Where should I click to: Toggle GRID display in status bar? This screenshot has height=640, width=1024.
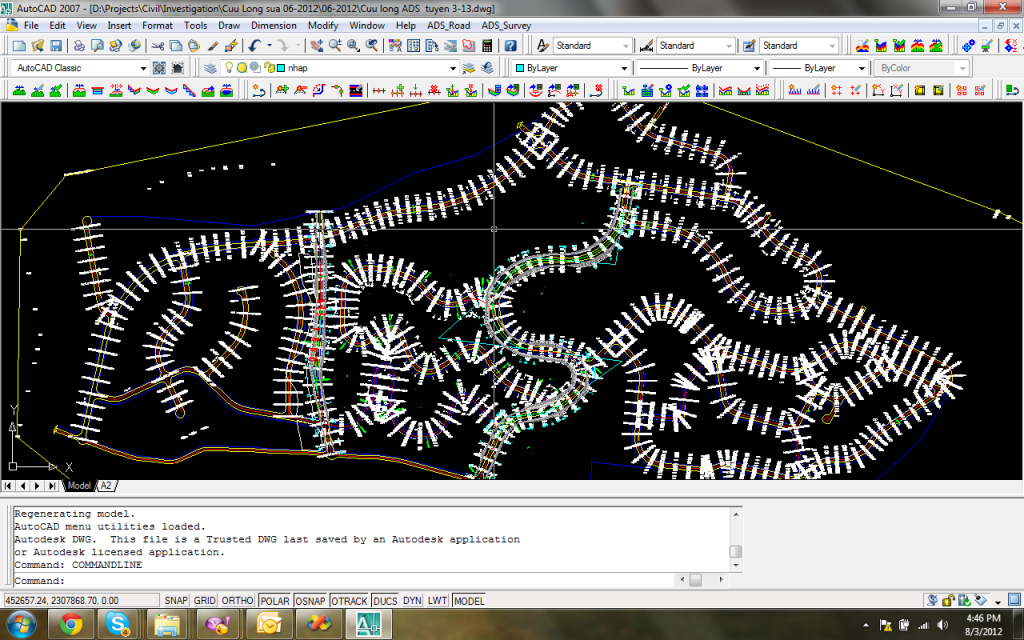pos(204,601)
